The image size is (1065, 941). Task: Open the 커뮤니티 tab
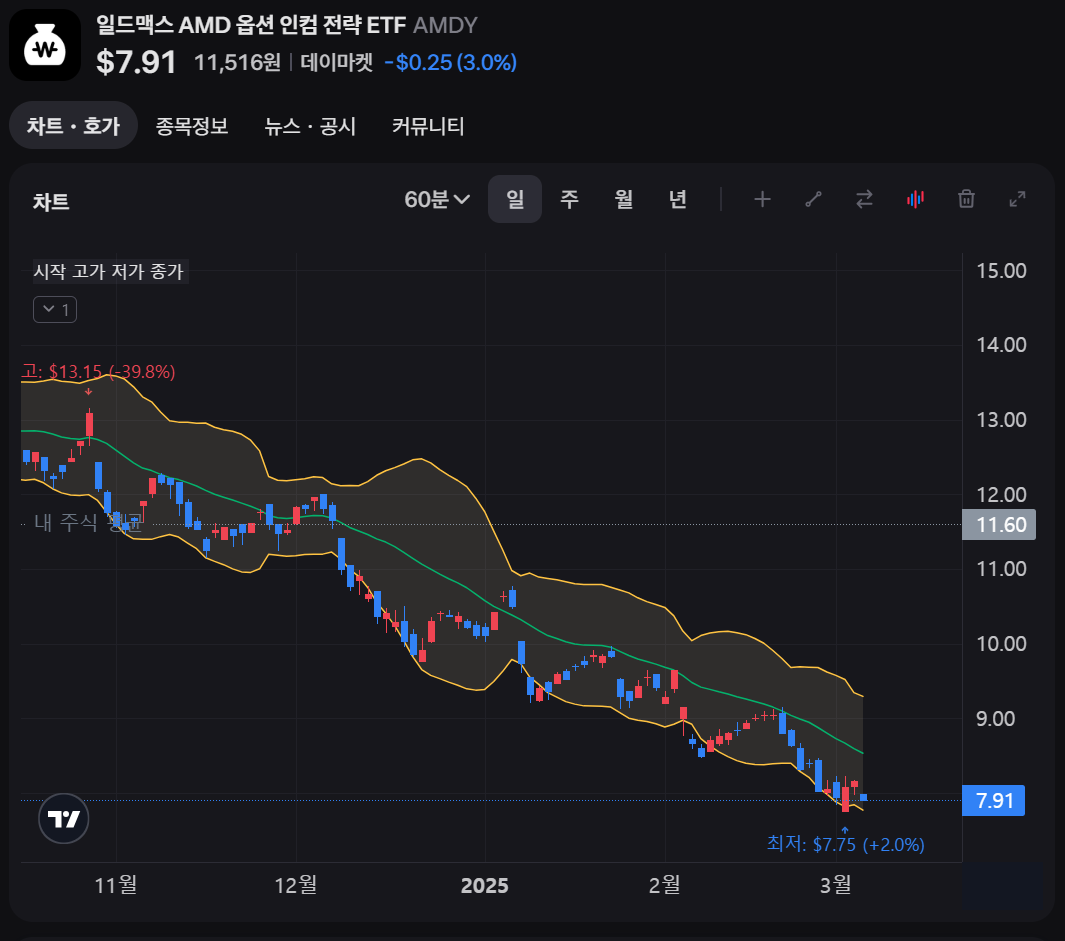(428, 126)
